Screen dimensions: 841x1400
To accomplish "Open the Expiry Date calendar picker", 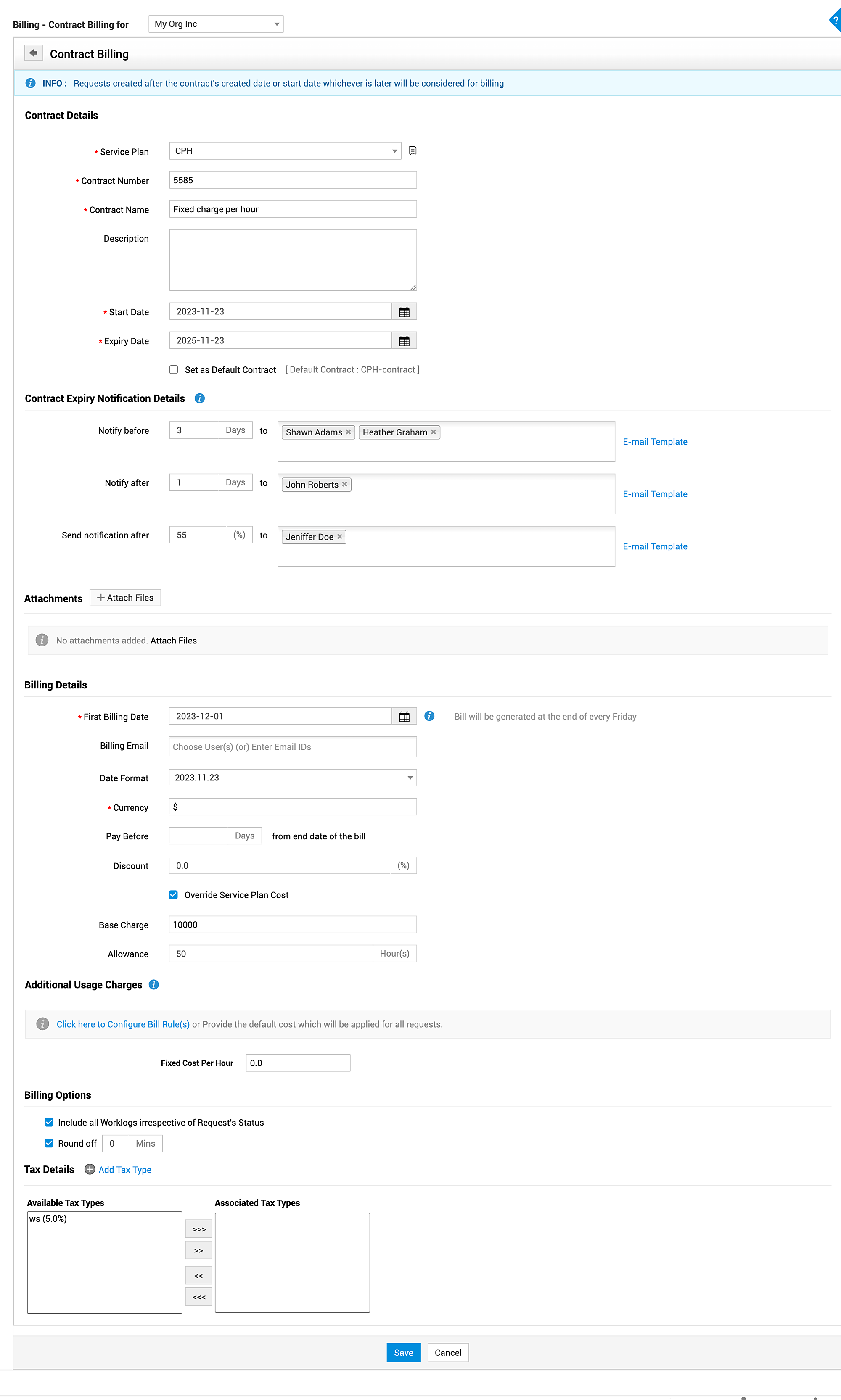I will (x=404, y=341).
